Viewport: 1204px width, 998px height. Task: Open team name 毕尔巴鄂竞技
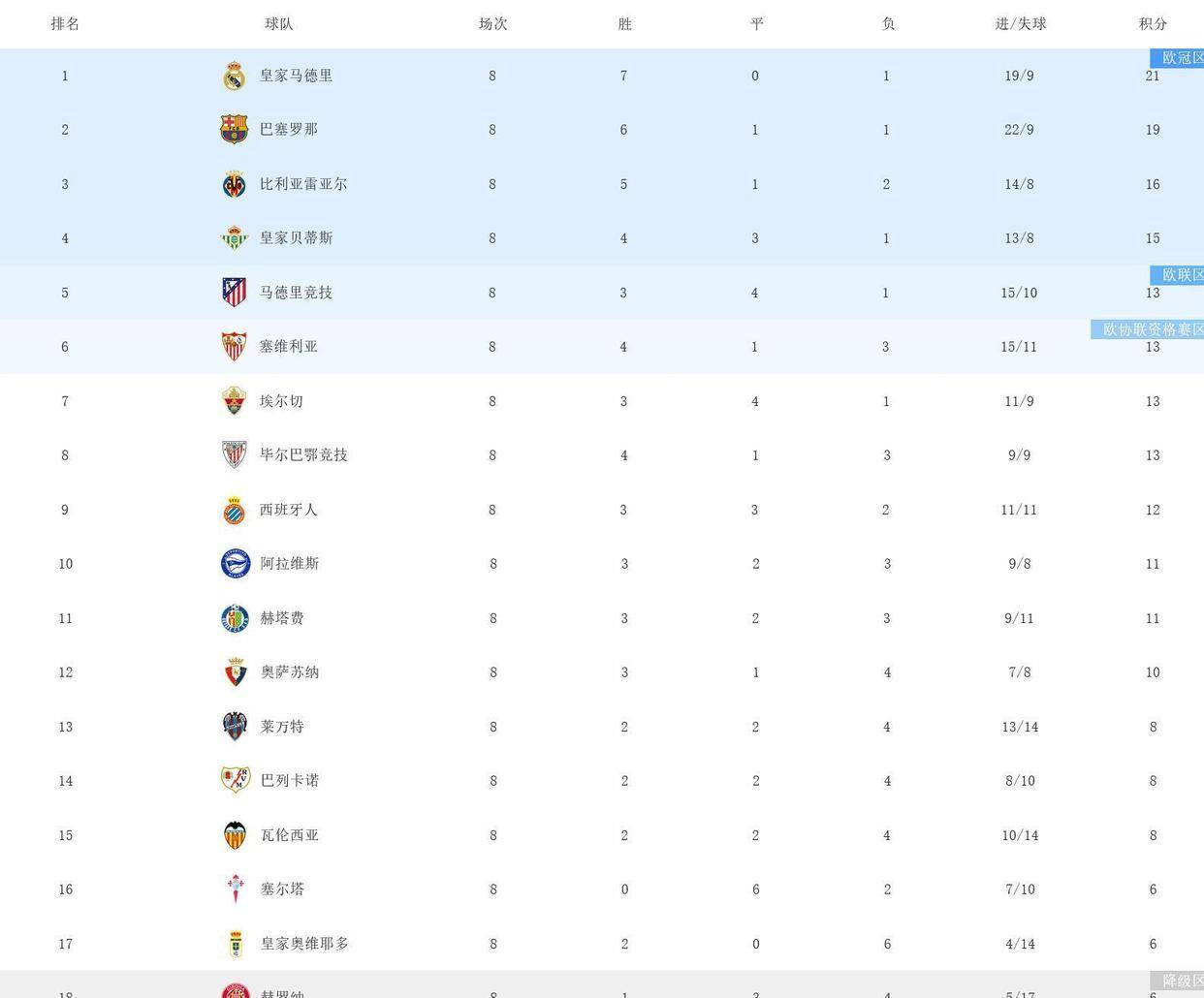point(303,455)
